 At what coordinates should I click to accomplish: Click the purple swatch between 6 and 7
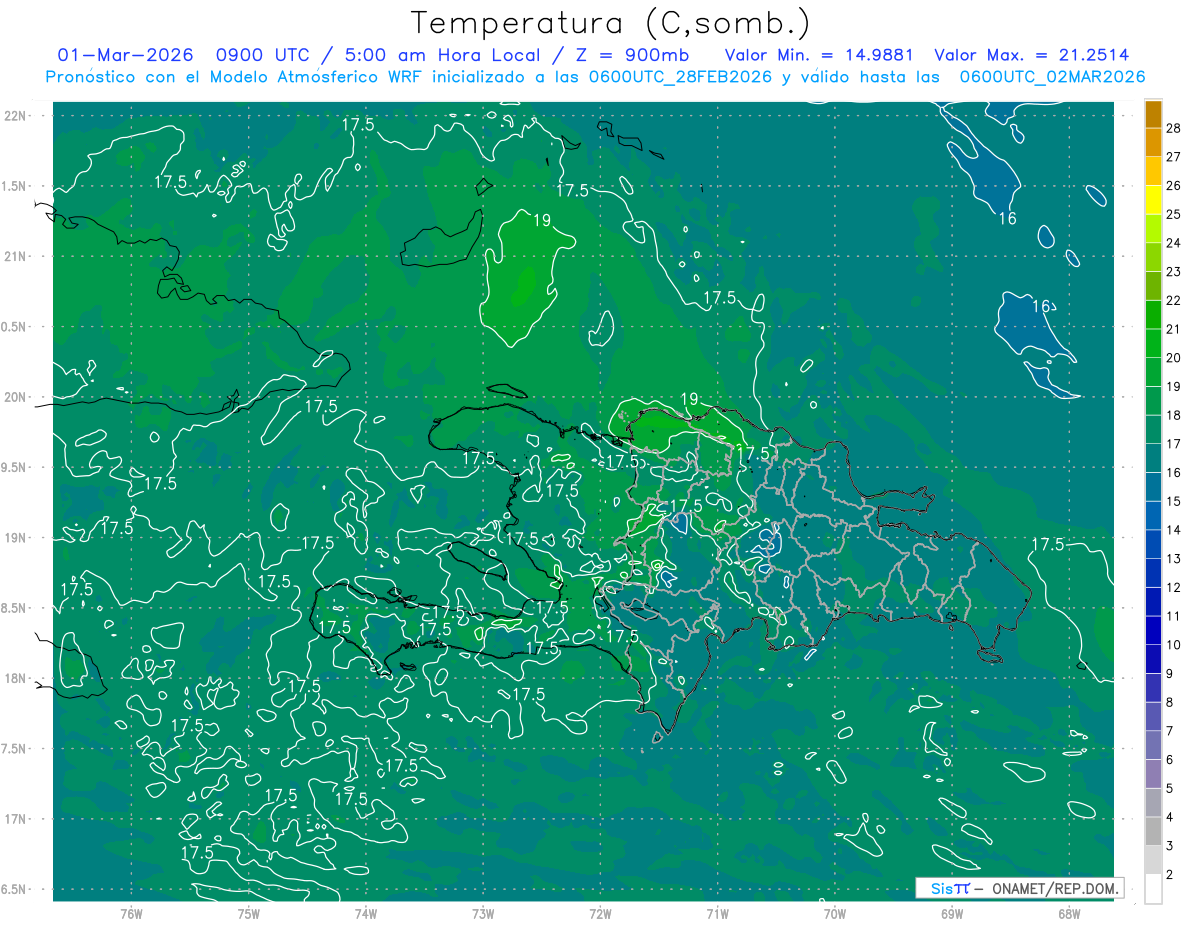coord(1153,745)
